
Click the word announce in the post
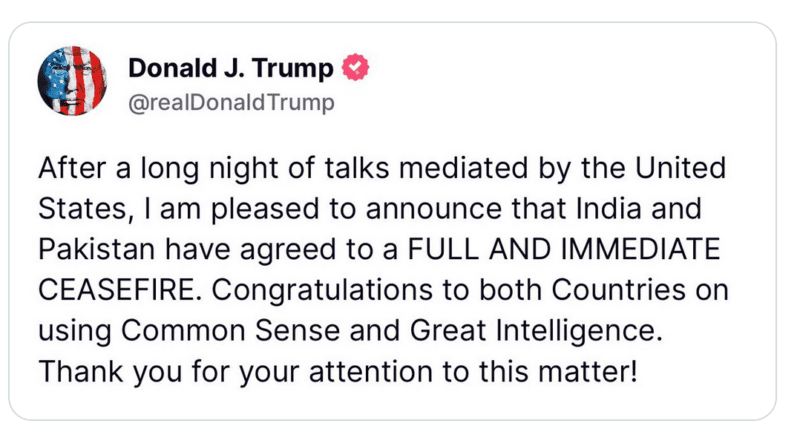pos(434,209)
